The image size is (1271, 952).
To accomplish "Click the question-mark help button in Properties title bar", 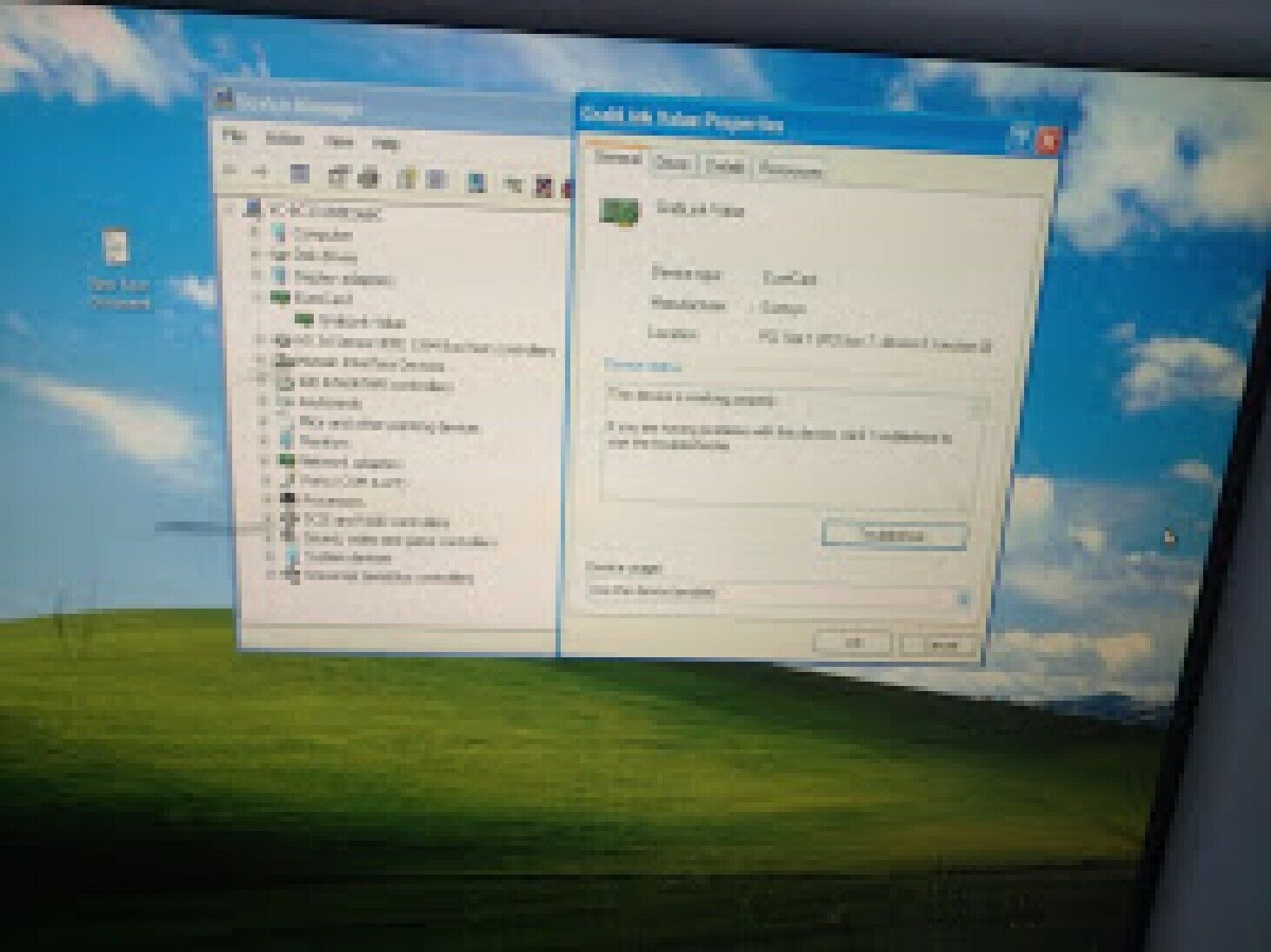I will click(1021, 137).
